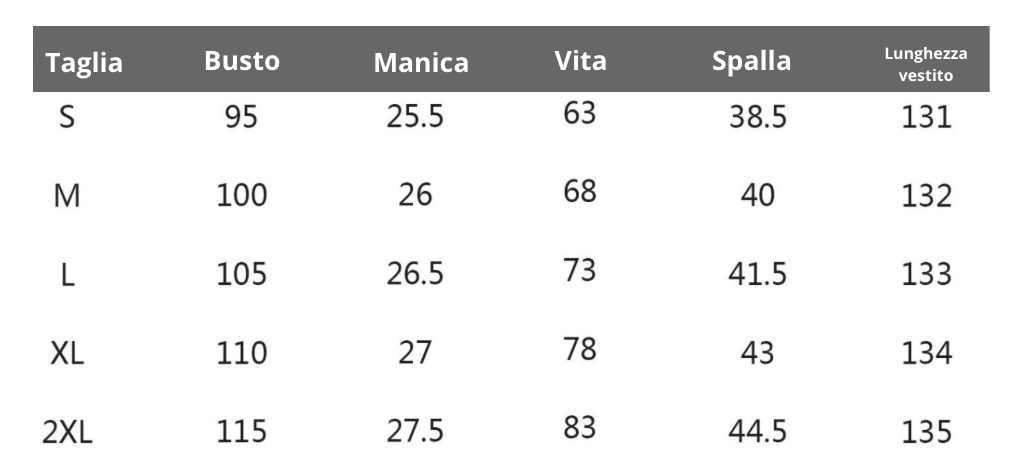Click the Spalla value 44.5
Image resolution: width=1015 pixels, height=451 pixels.
[757, 432]
